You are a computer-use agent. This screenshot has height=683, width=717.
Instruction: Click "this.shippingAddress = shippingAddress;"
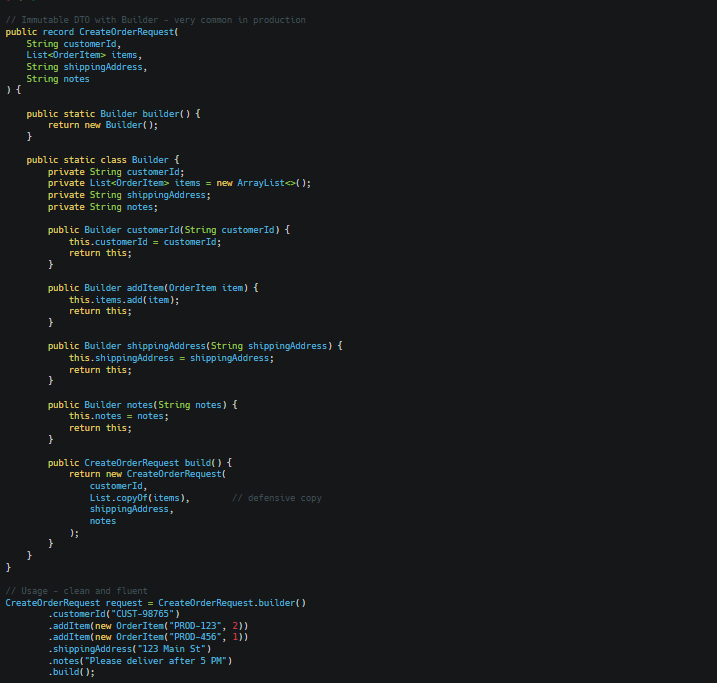171,358
